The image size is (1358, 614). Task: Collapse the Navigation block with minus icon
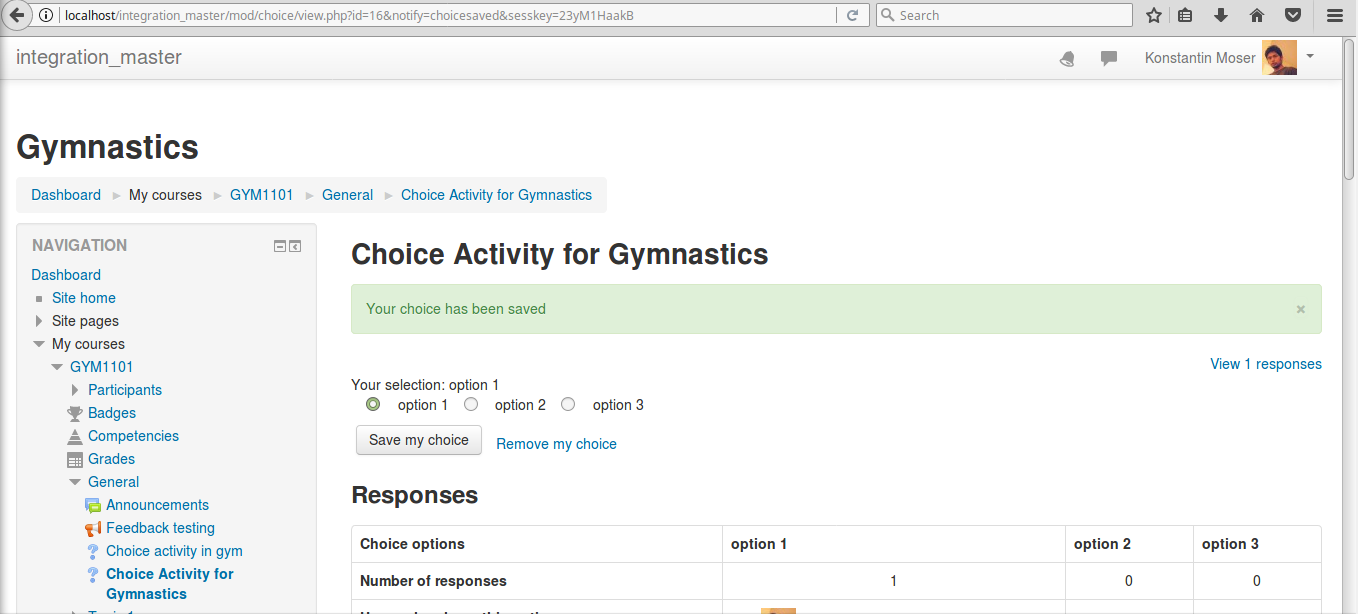click(x=280, y=246)
